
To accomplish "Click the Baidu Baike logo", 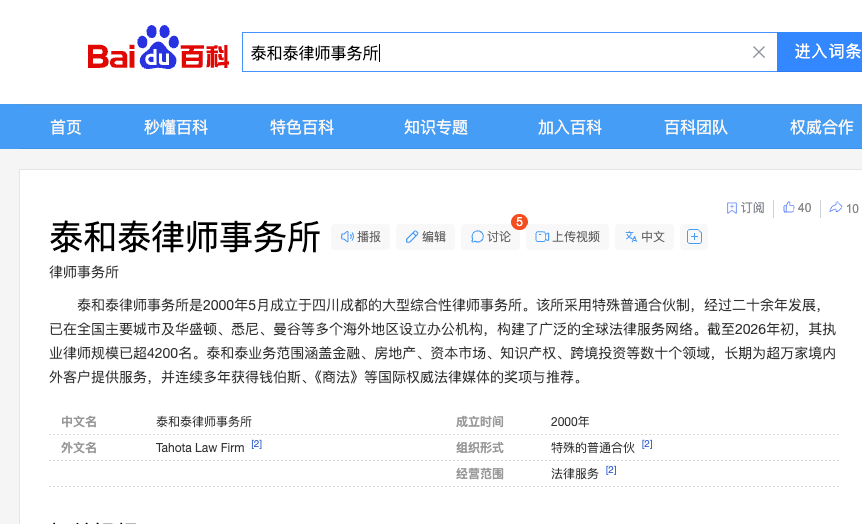I will click(158, 48).
